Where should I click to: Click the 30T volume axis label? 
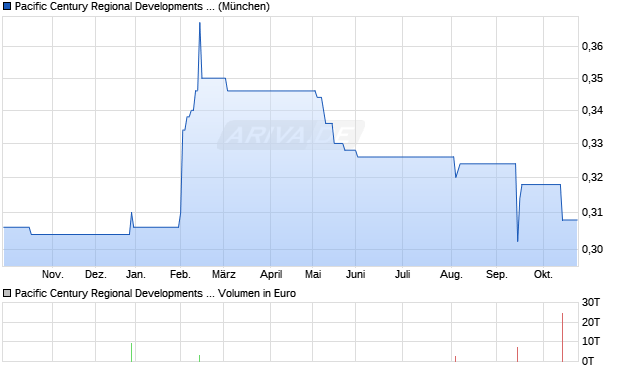coord(591,303)
